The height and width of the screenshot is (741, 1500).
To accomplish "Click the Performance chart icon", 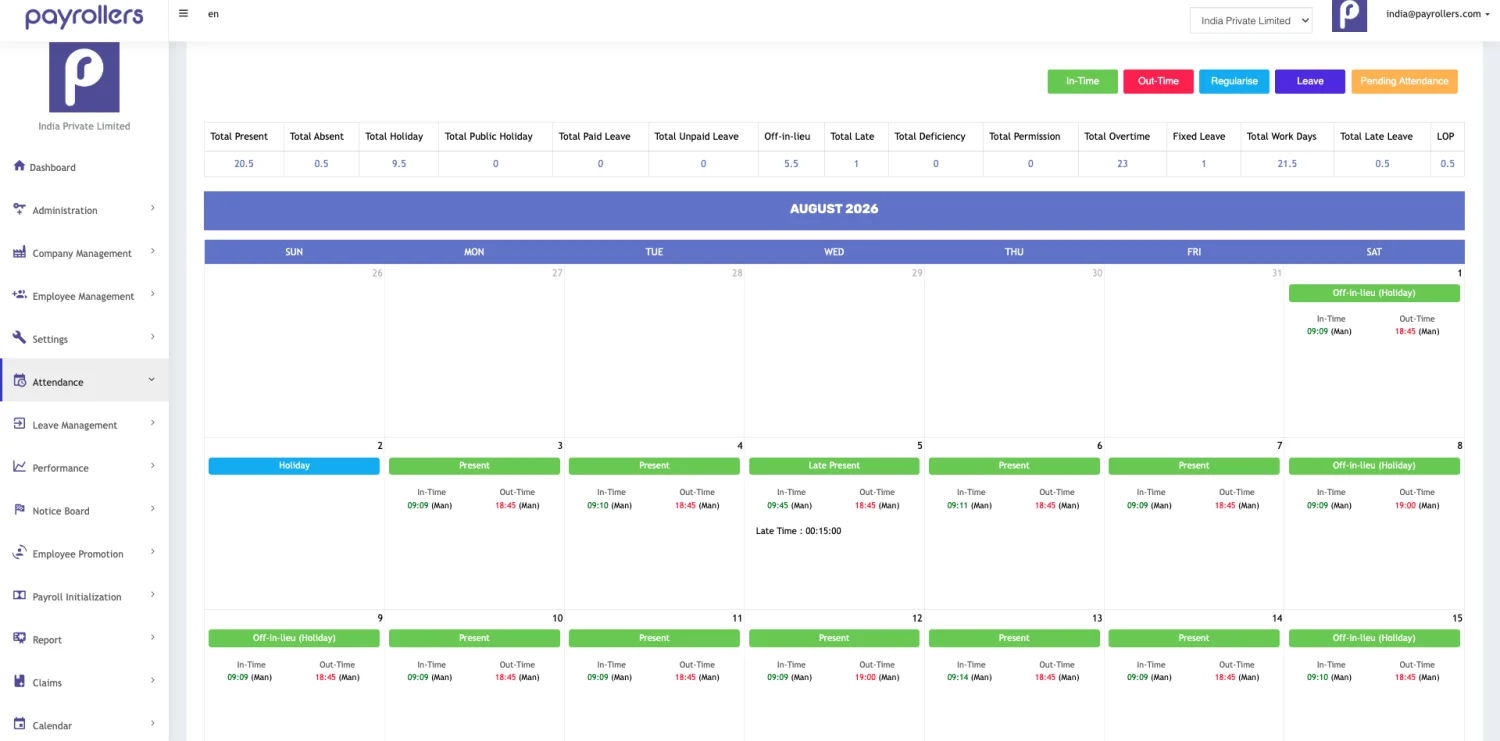I will tap(19, 467).
